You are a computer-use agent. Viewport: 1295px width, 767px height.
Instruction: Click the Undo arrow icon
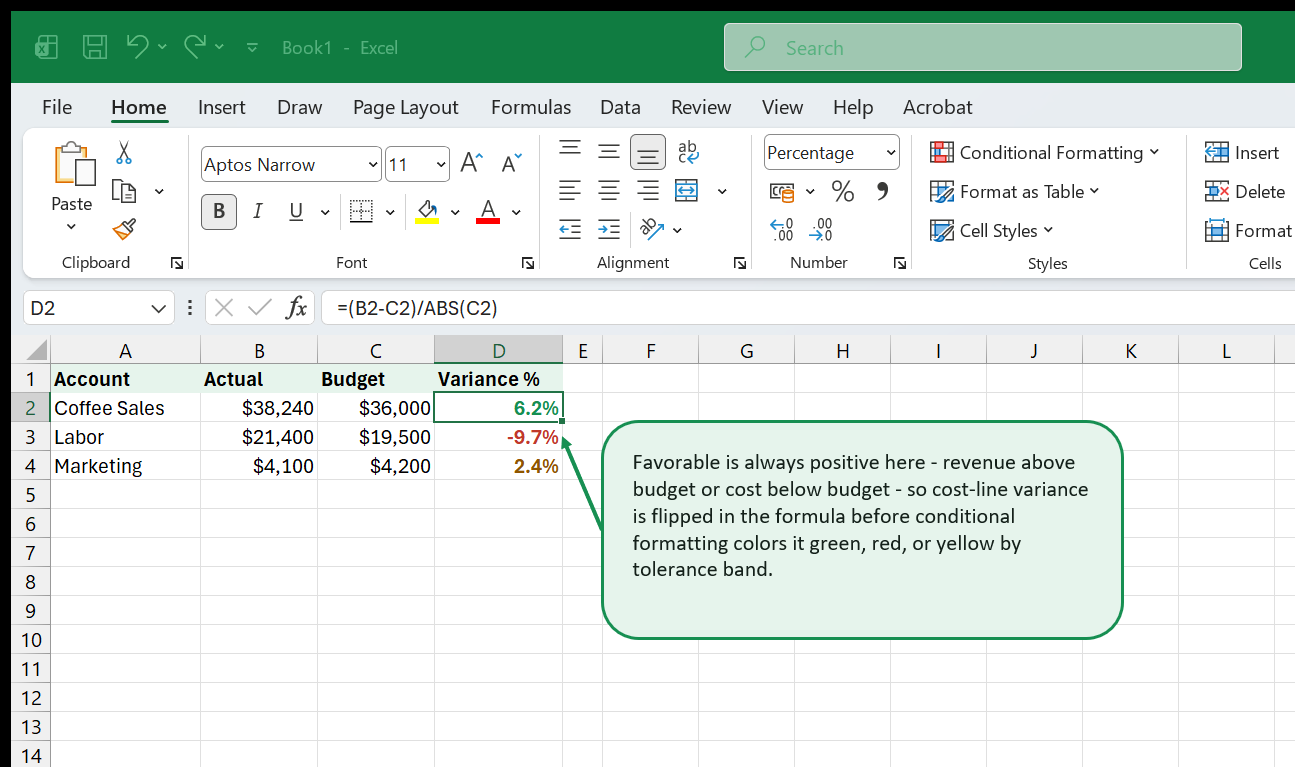[137, 46]
